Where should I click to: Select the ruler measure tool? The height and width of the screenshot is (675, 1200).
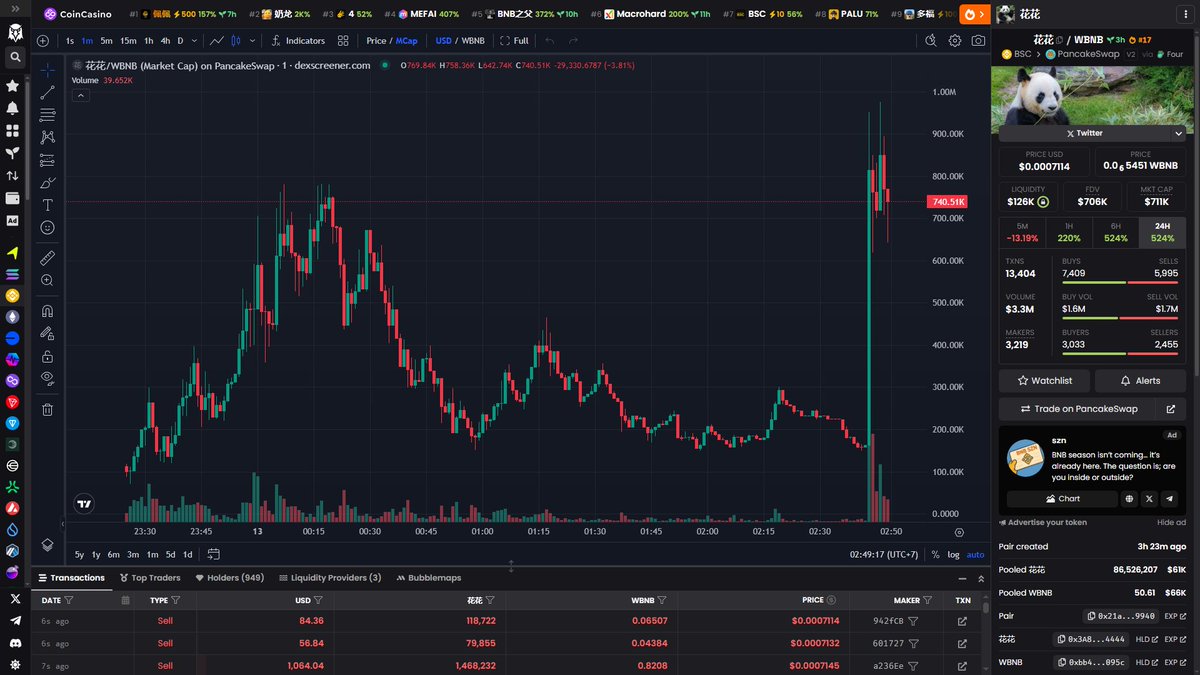point(47,258)
